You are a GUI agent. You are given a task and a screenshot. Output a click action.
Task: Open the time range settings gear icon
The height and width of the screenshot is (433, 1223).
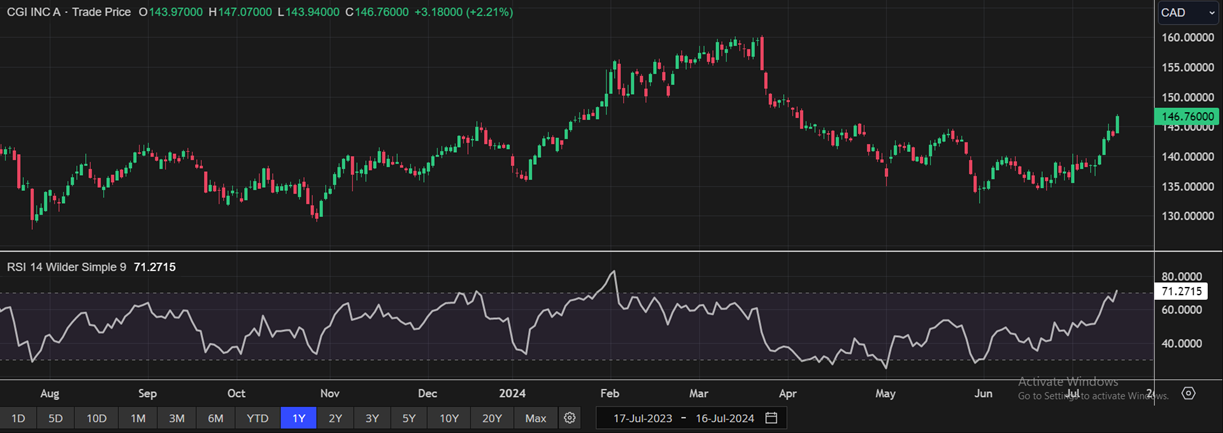click(570, 418)
